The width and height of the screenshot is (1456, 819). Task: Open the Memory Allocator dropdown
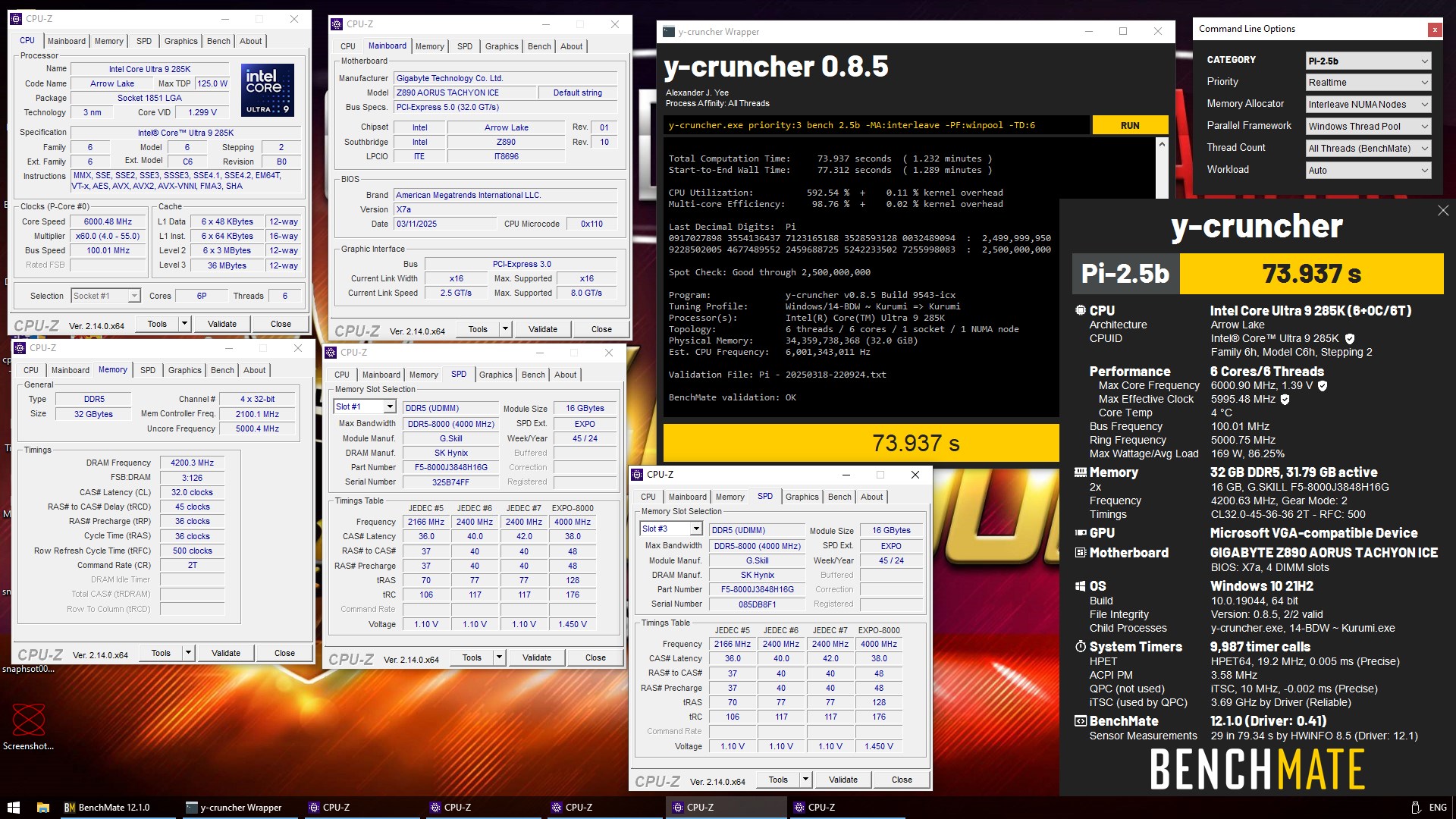click(x=1368, y=104)
